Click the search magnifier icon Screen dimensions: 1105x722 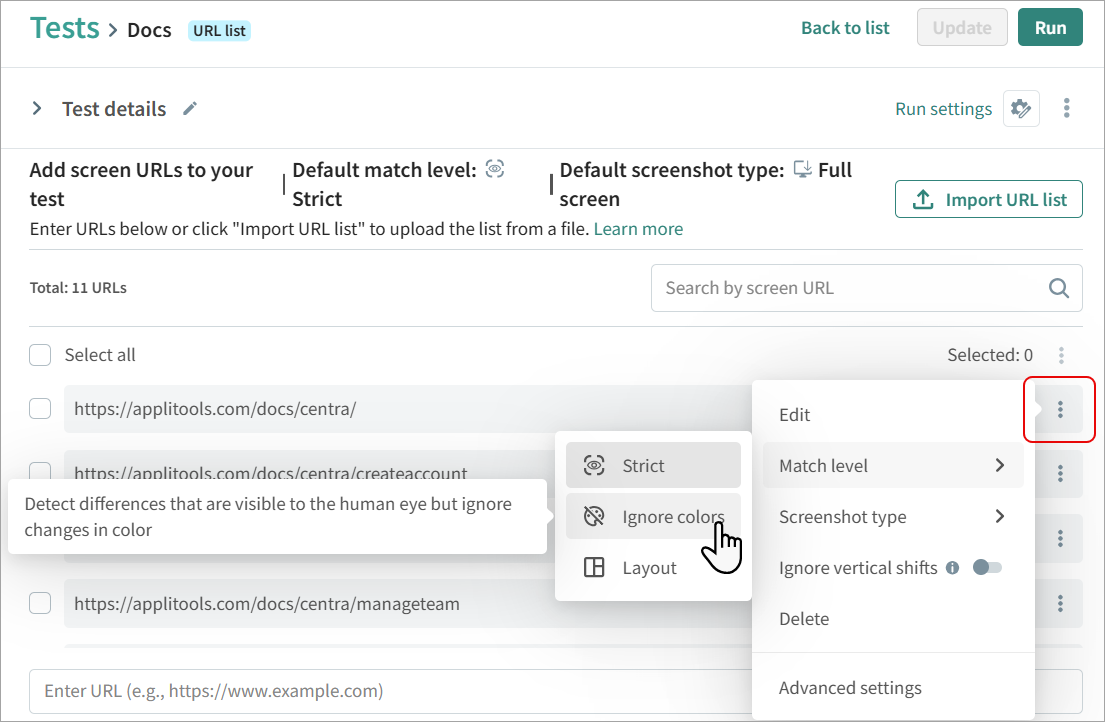pyautogui.click(x=1059, y=288)
